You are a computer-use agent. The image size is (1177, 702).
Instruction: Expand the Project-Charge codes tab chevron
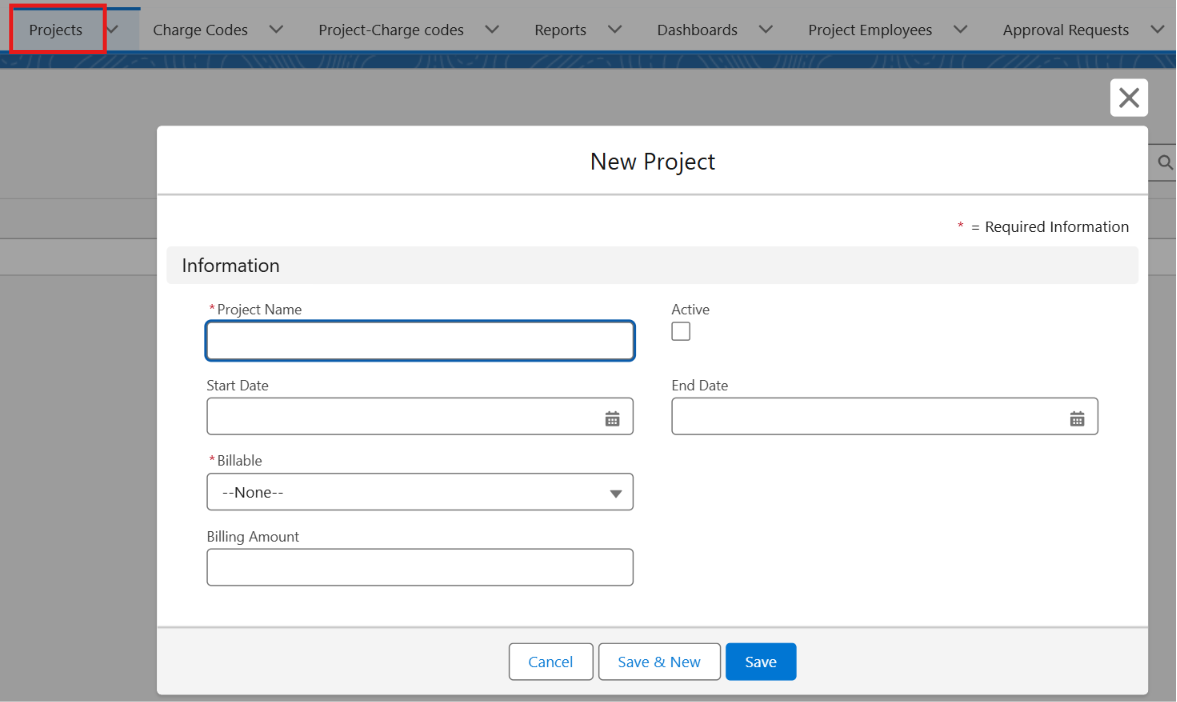click(x=492, y=29)
